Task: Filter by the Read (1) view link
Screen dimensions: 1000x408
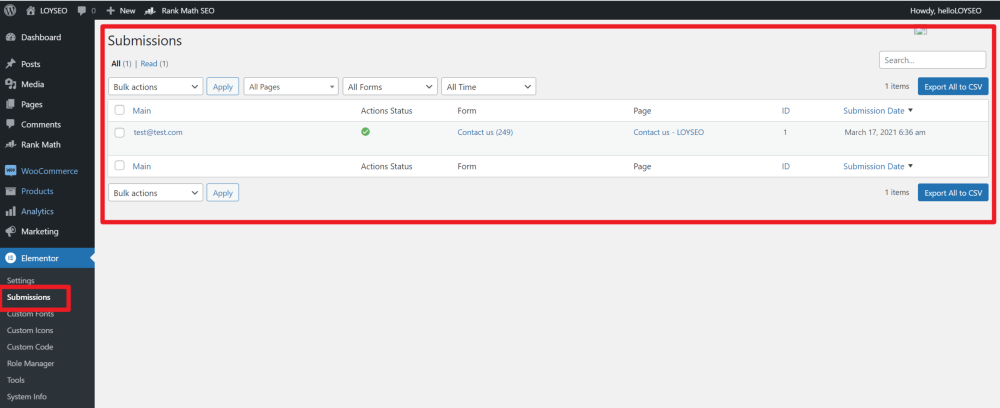Action: click(154, 64)
